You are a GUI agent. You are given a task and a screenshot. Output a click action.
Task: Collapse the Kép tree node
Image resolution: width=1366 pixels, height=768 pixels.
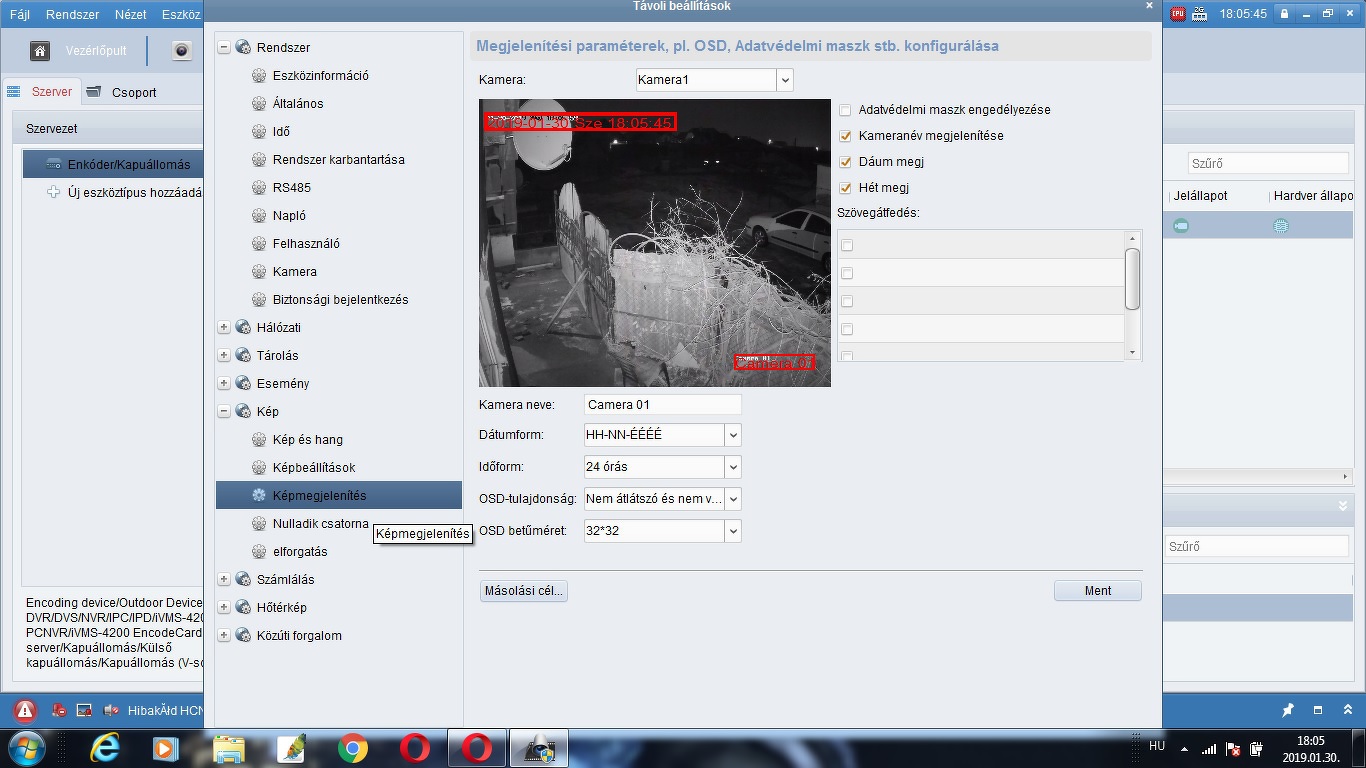click(224, 411)
